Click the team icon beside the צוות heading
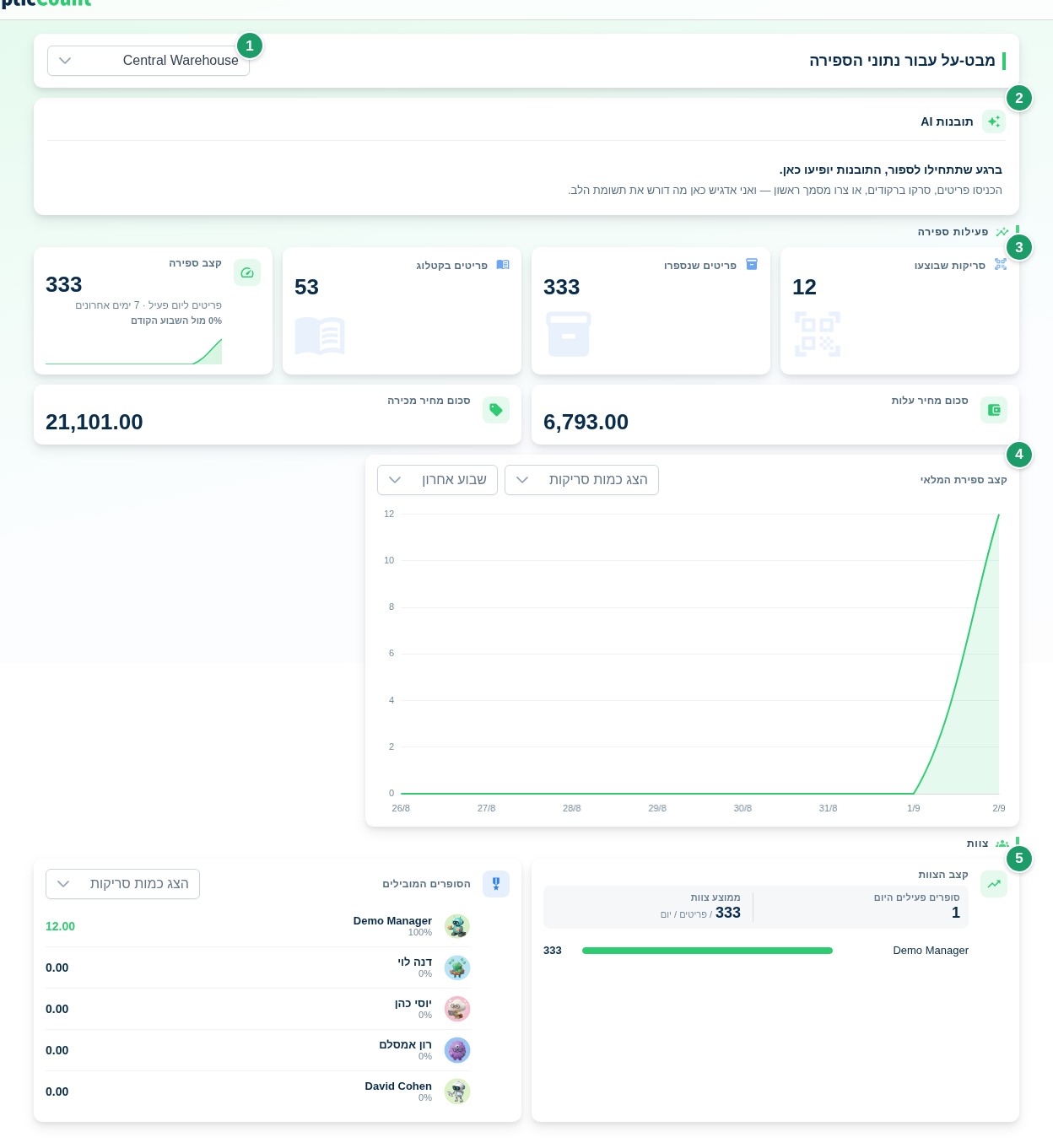The height and width of the screenshot is (1148, 1053). point(1002,843)
